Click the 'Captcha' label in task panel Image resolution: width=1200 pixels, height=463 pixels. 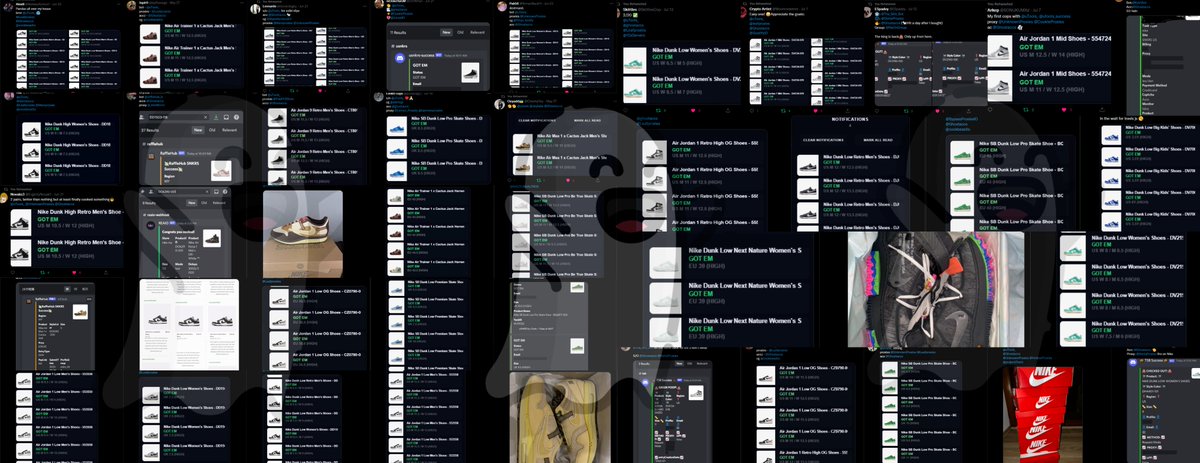click(x=1148, y=95)
